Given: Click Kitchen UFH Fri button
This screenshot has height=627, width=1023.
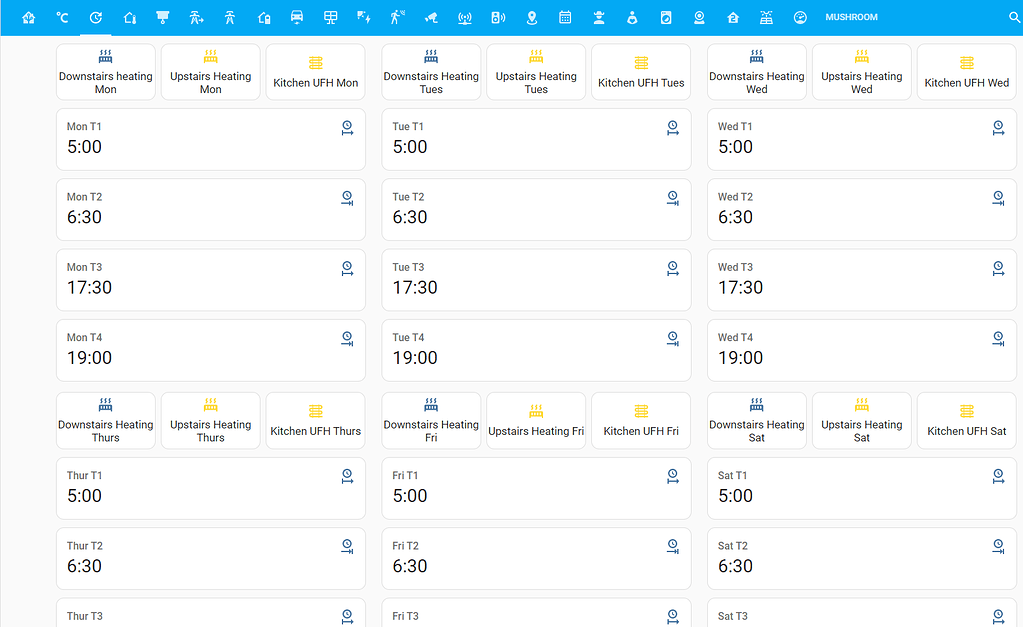Looking at the screenshot, I should 641,420.
